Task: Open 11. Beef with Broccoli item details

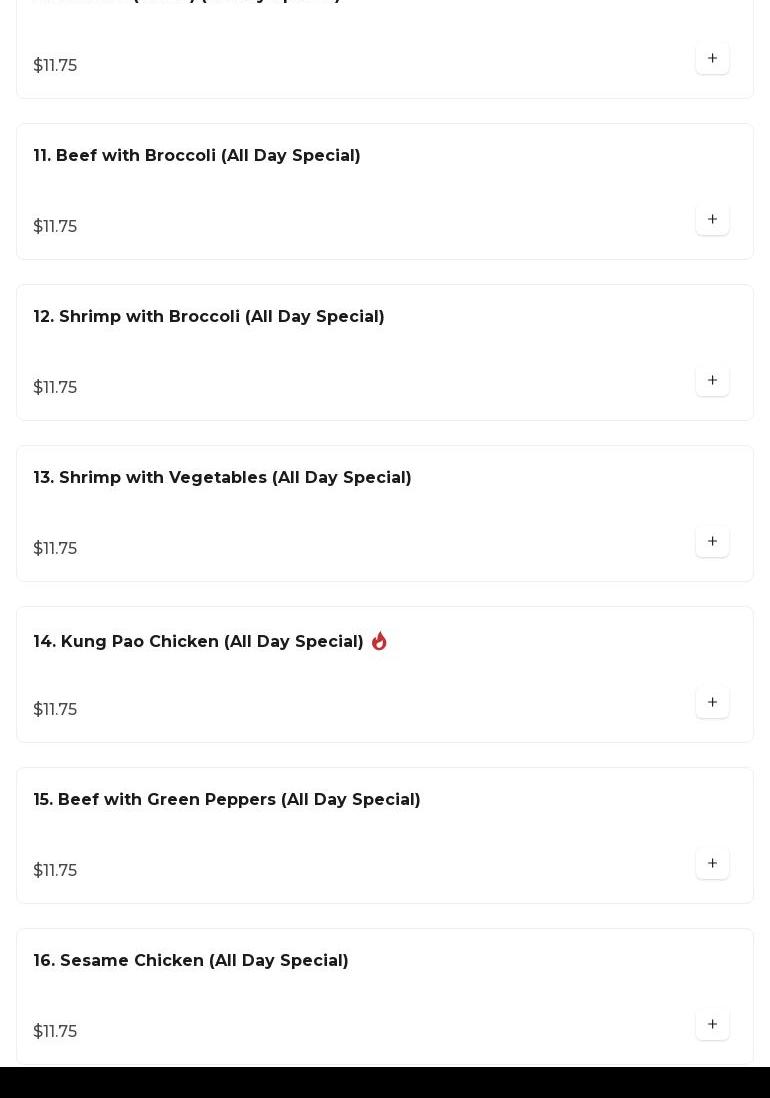Action: (197, 156)
